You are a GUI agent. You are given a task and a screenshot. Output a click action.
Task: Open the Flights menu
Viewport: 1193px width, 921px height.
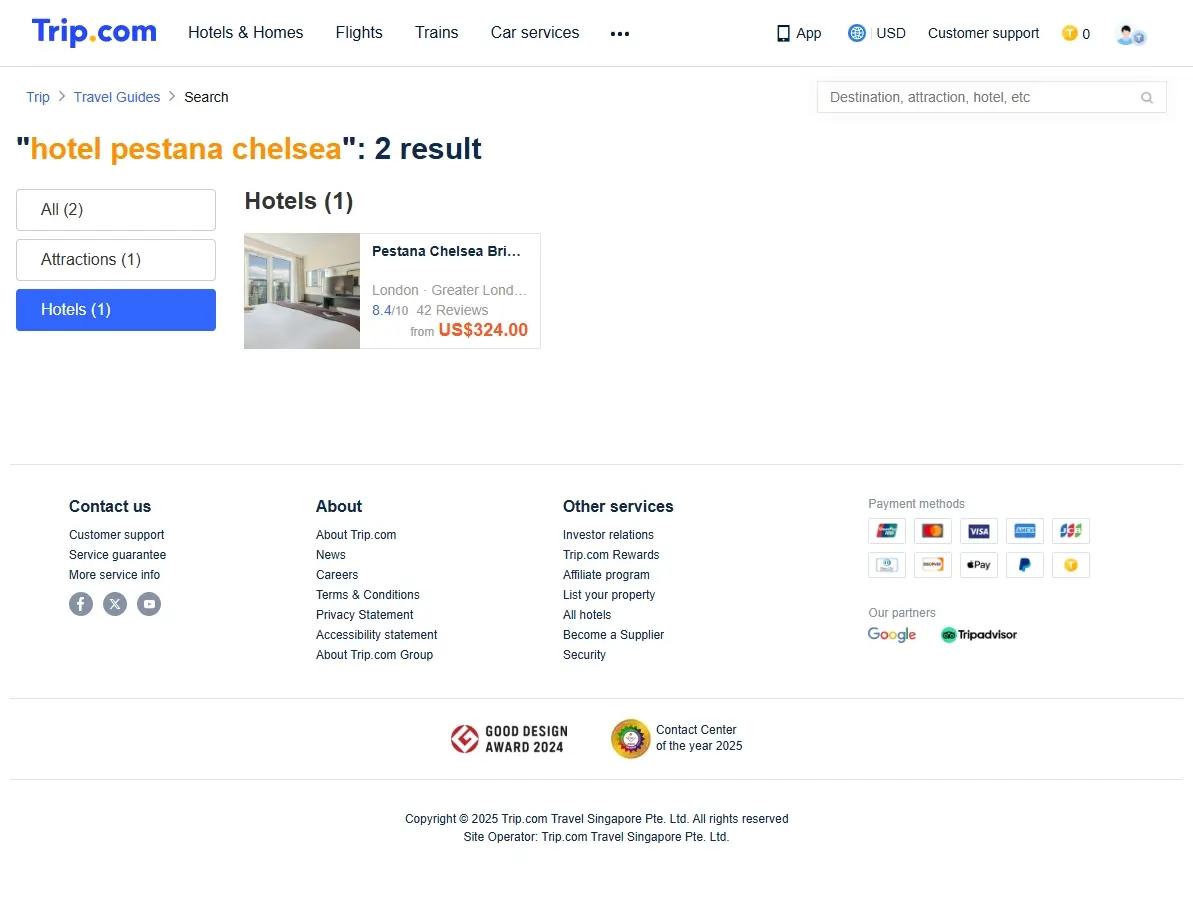[x=358, y=33]
